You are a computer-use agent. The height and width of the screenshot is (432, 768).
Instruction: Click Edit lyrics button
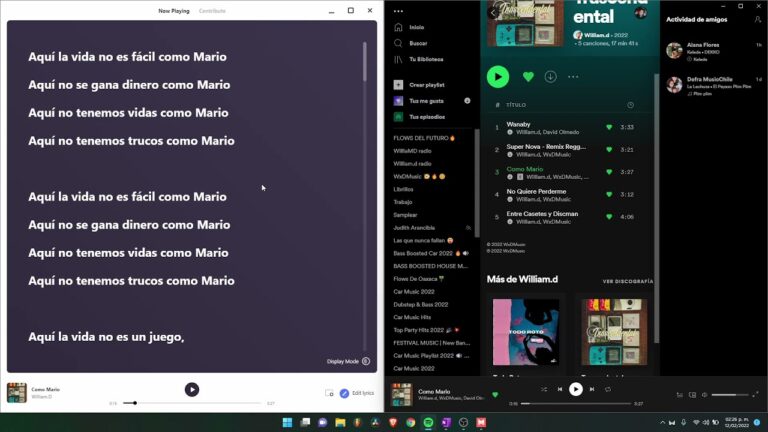coord(357,393)
